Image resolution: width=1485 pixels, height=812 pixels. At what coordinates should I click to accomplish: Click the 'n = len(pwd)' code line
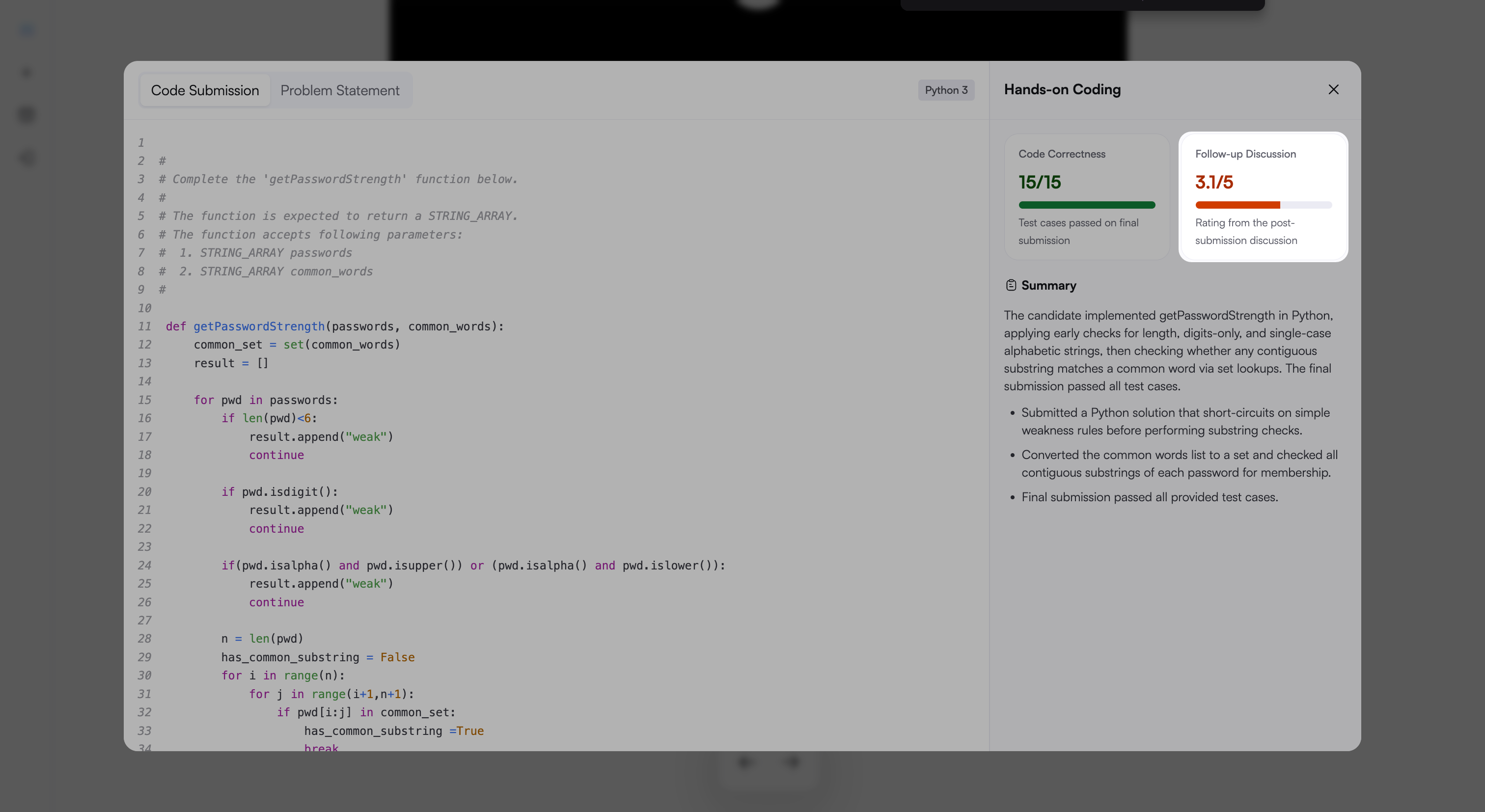262,639
